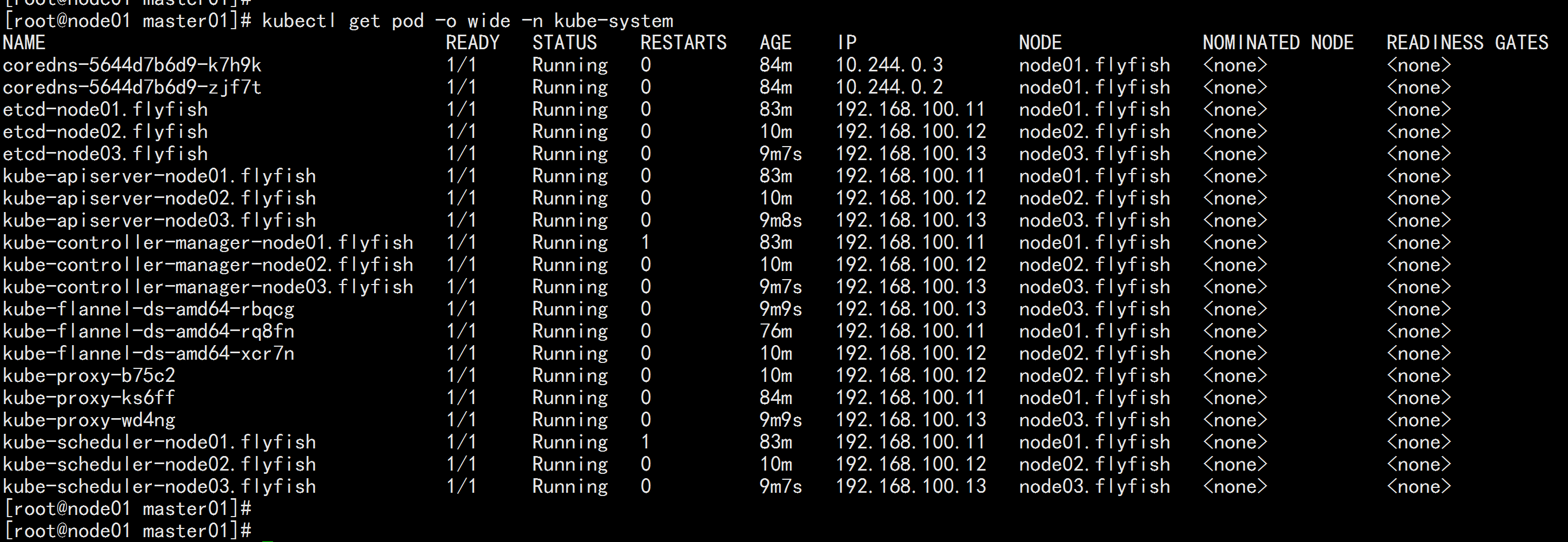Click Running status of kube-proxy-b75c2
Screen dimensions: 1568x542
tap(570, 375)
